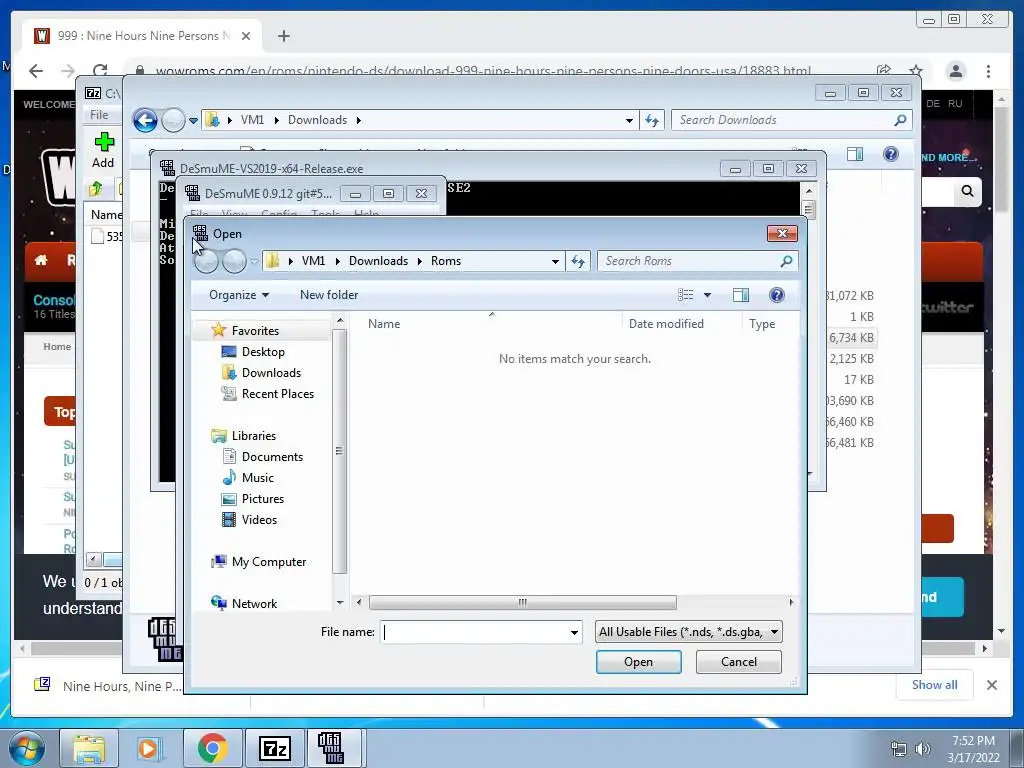Open Downloads in the Favorites list
Screen dimensions: 1024x768
click(271, 372)
